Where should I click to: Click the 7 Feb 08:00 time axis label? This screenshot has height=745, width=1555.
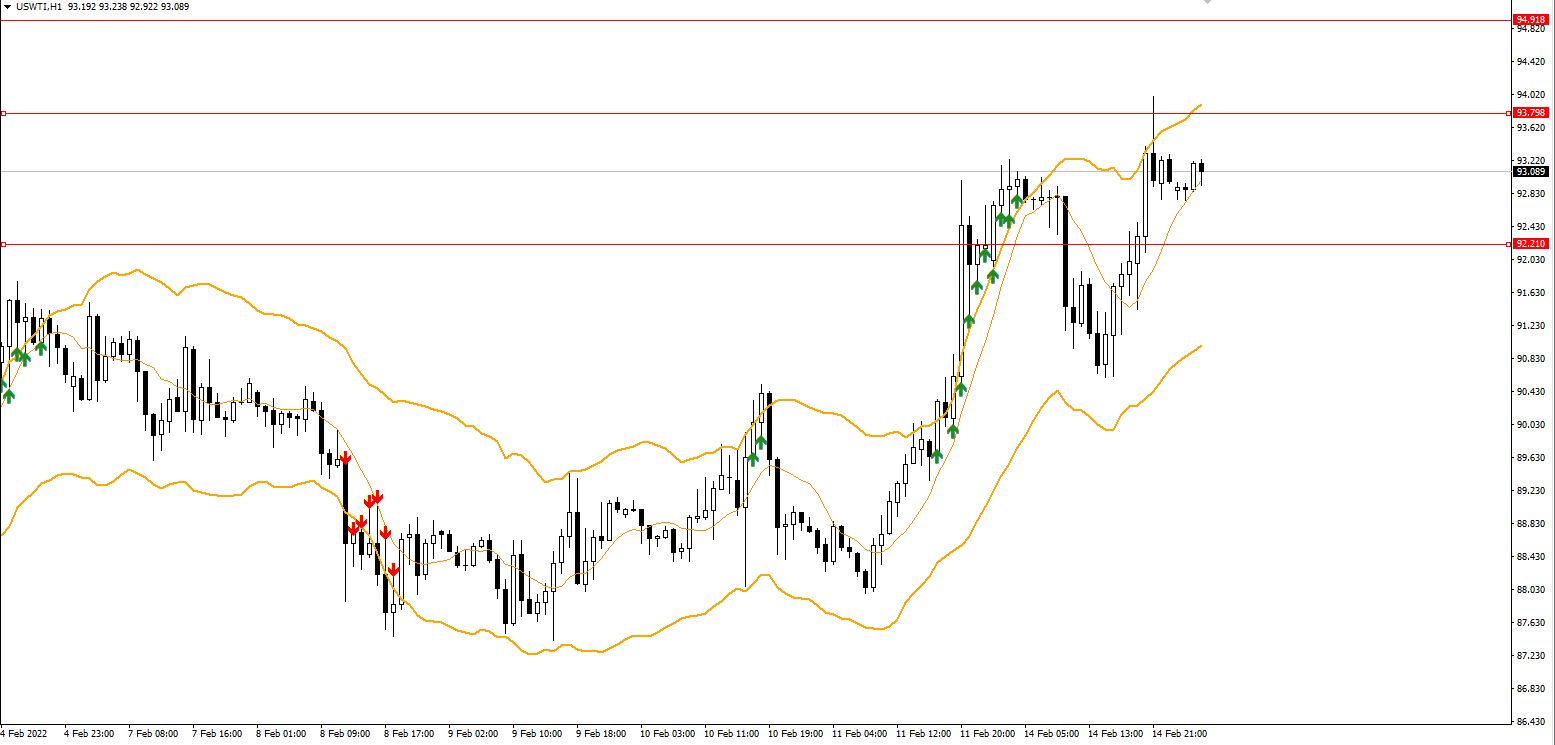tap(153, 734)
